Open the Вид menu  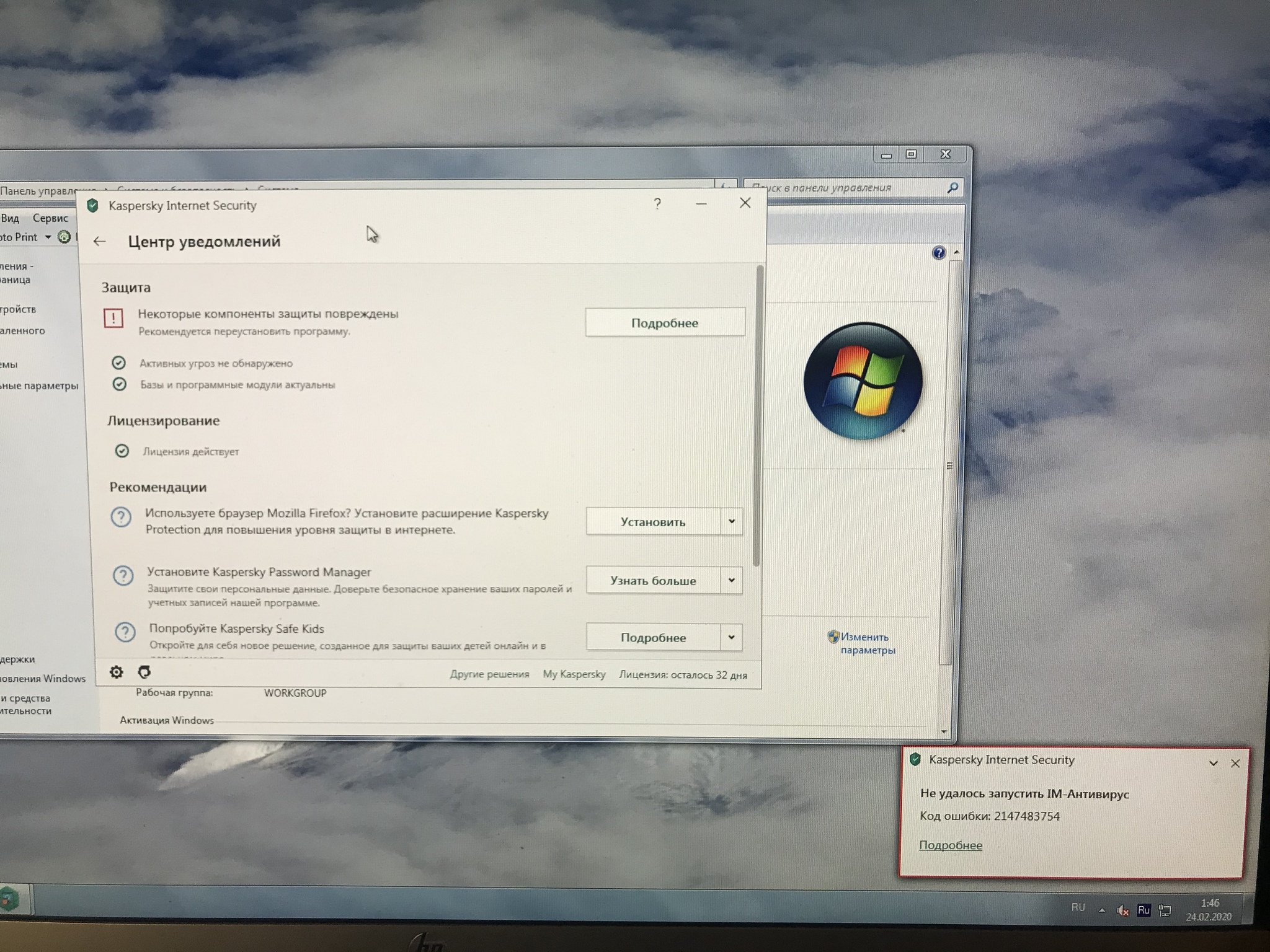tap(10, 218)
